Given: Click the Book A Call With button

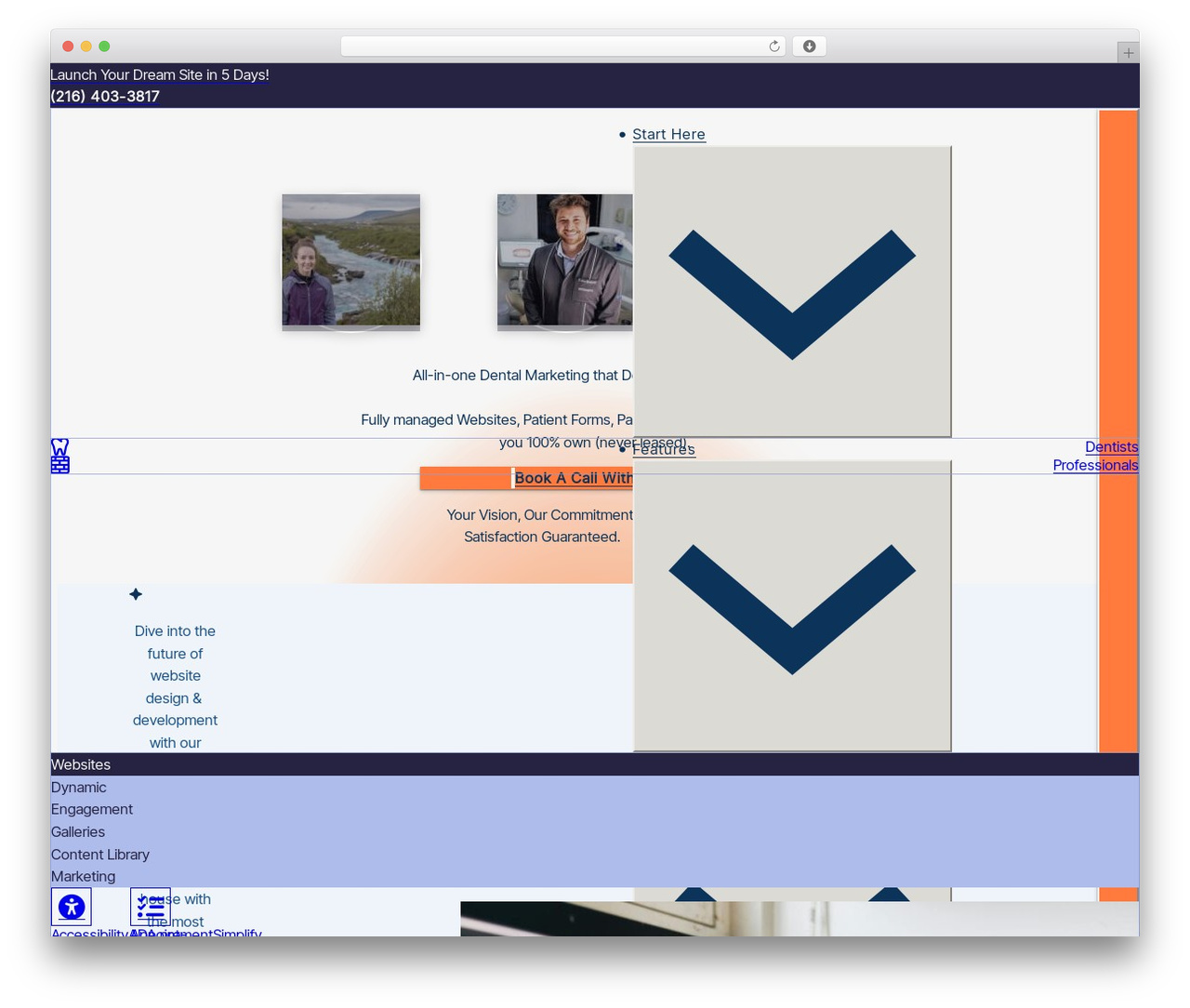Looking at the screenshot, I should 526,478.
